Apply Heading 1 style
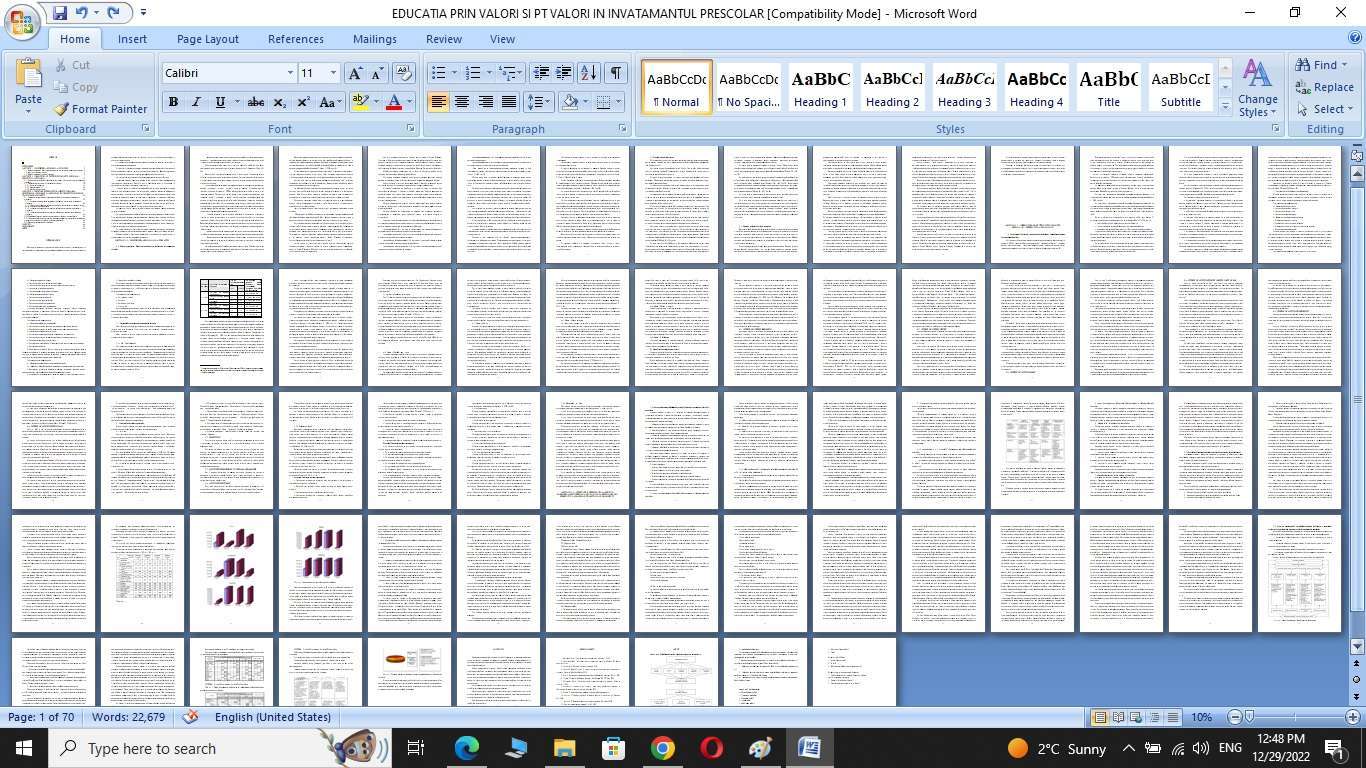The width and height of the screenshot is (1366, 768). point(821,87)
